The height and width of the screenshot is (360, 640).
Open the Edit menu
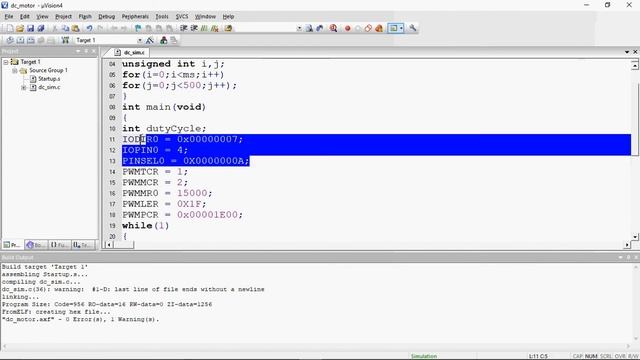24,16
